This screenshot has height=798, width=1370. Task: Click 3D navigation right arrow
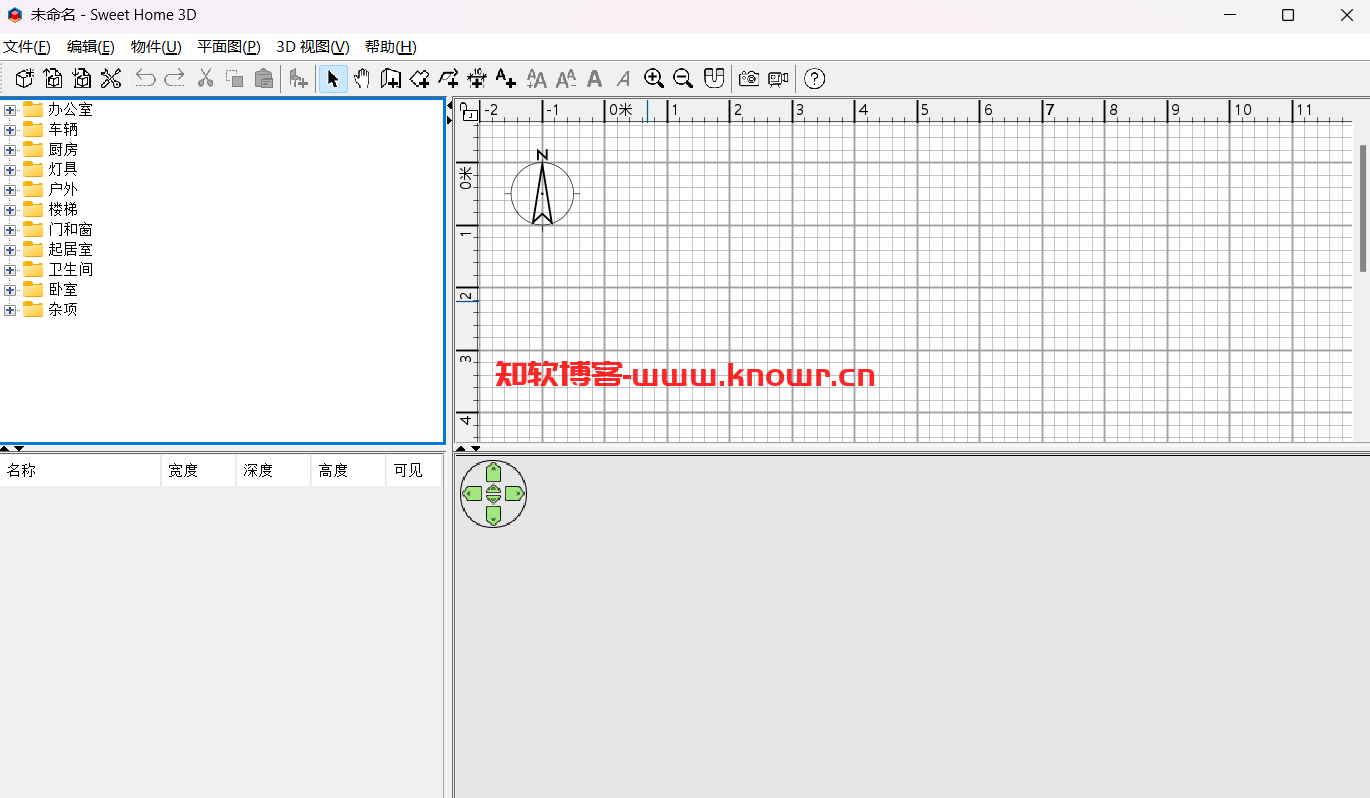point(514,493)
